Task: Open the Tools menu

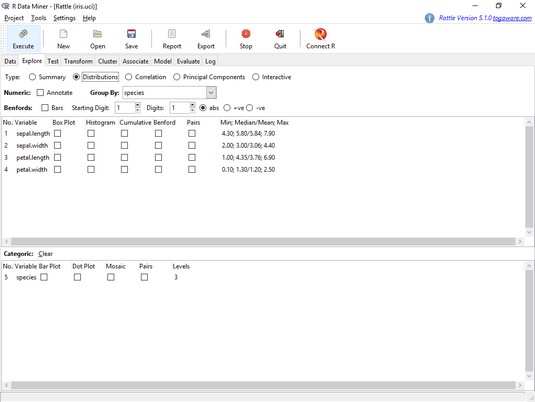Action: (39, 18)
